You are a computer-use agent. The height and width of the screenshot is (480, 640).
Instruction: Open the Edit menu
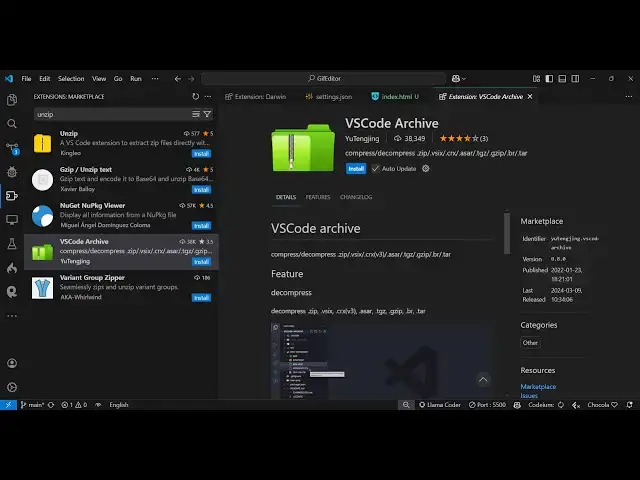click(44, 79)
